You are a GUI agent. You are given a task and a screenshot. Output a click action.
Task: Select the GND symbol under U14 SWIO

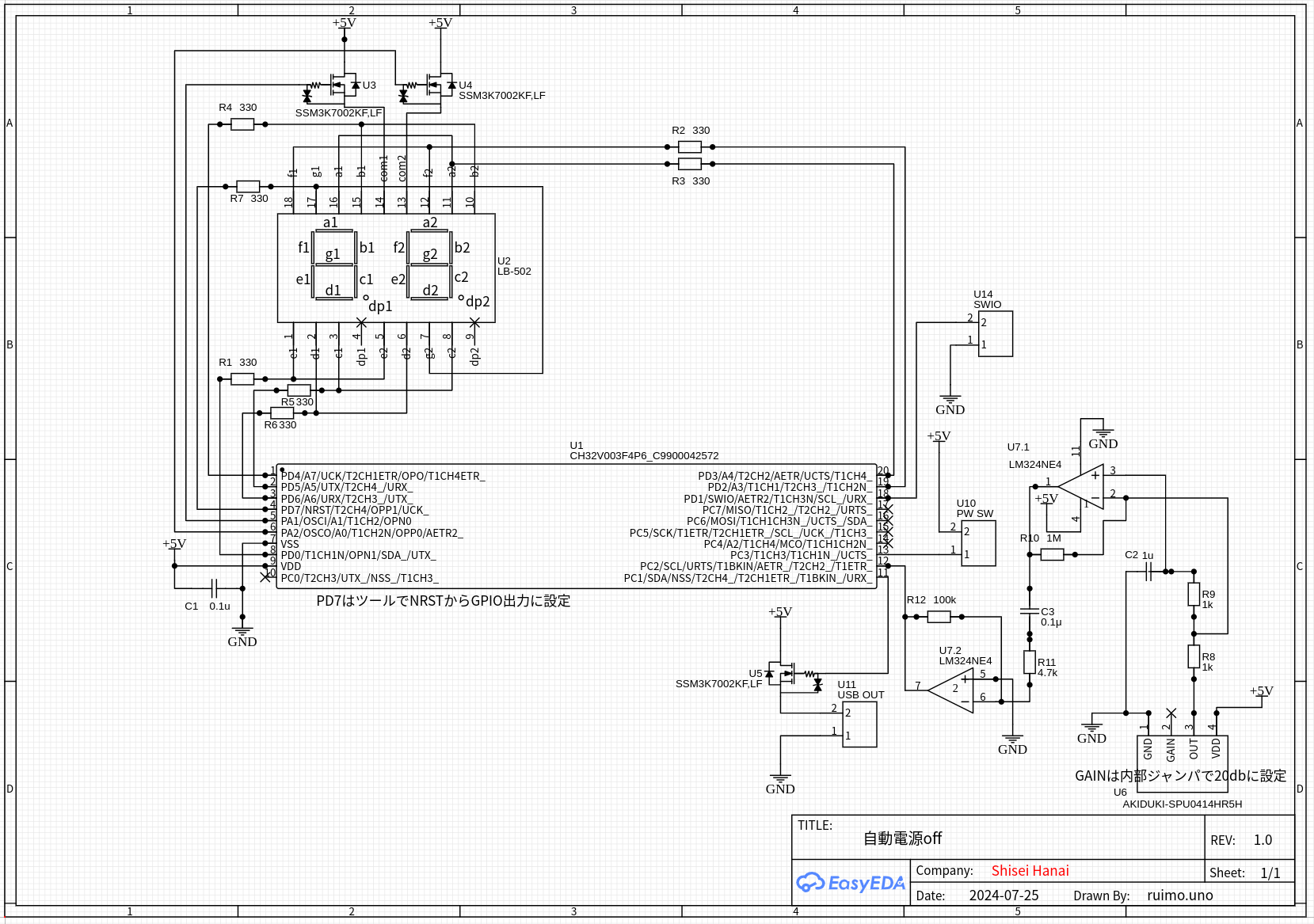(950, 405)
